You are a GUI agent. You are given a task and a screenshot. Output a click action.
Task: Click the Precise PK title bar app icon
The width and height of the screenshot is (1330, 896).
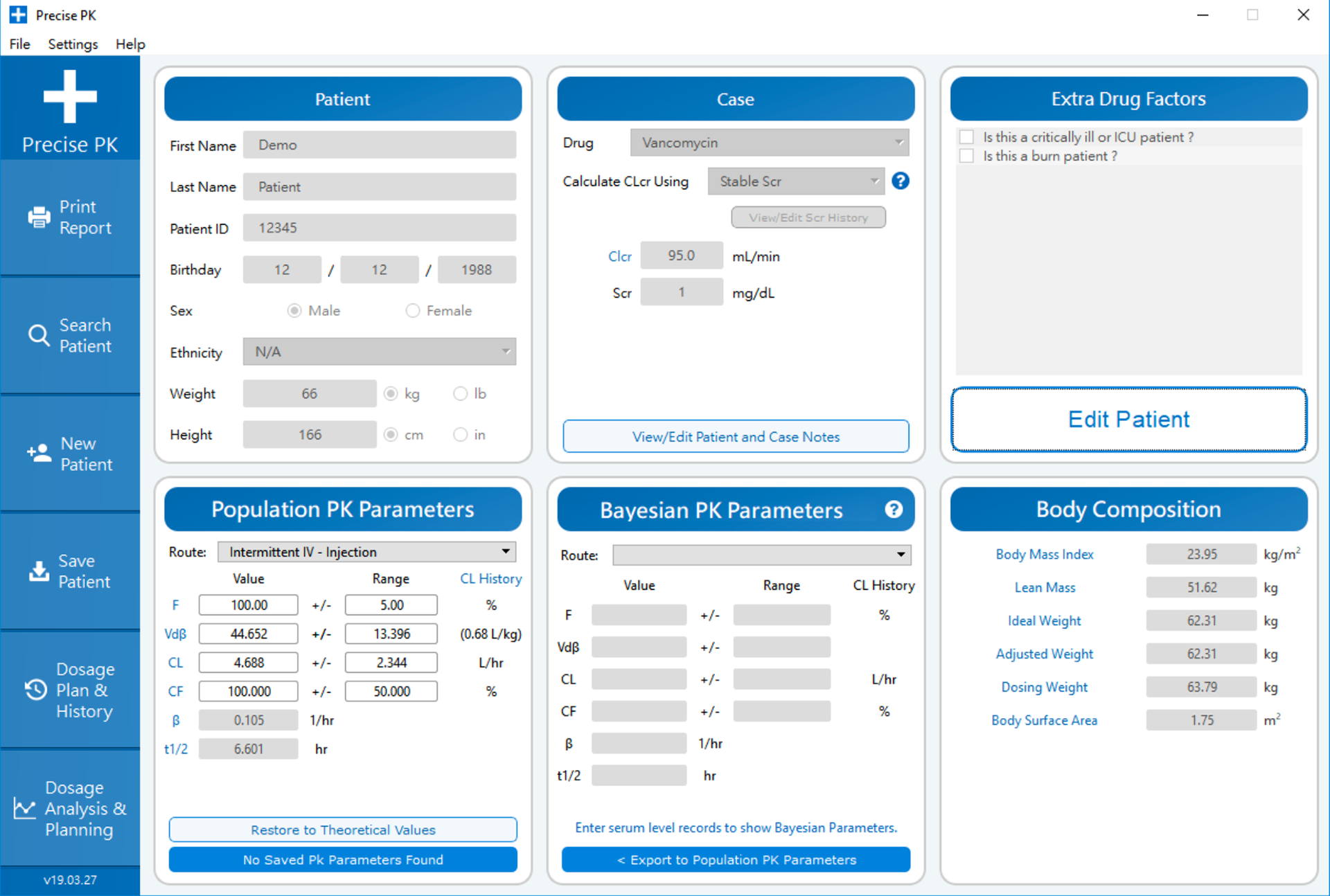tap(18, 15)
